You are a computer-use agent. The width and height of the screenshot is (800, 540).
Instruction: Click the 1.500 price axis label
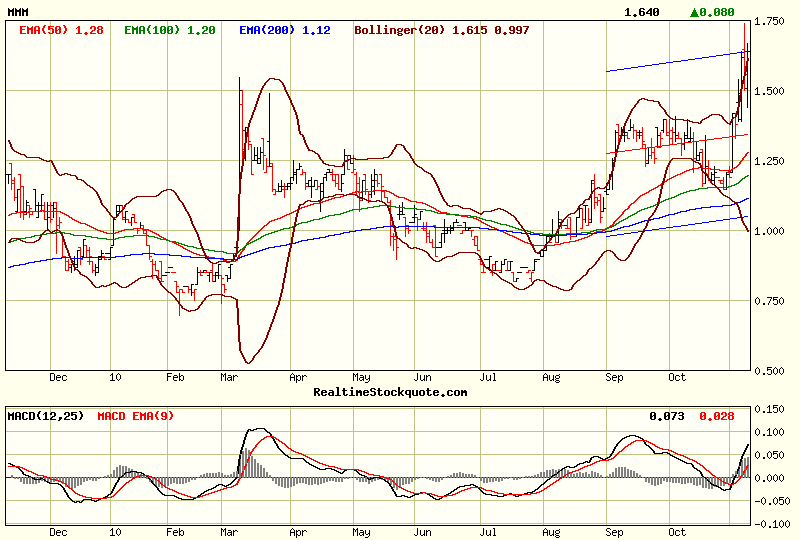[769, 91]
